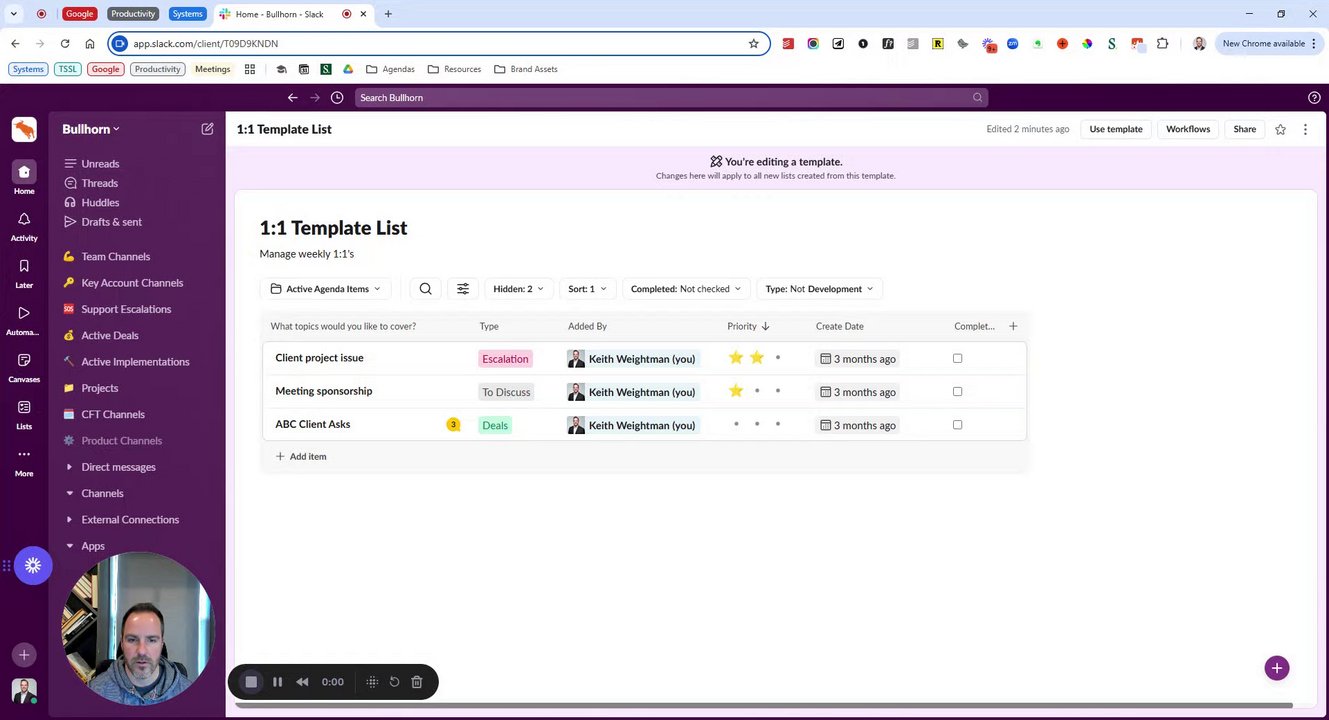Image resolution: width=1329 pixels, height=720 pixels.
Task: Open Active Agenda Items view dropdown
Action: pyautogui.click(x=325, y=289)
